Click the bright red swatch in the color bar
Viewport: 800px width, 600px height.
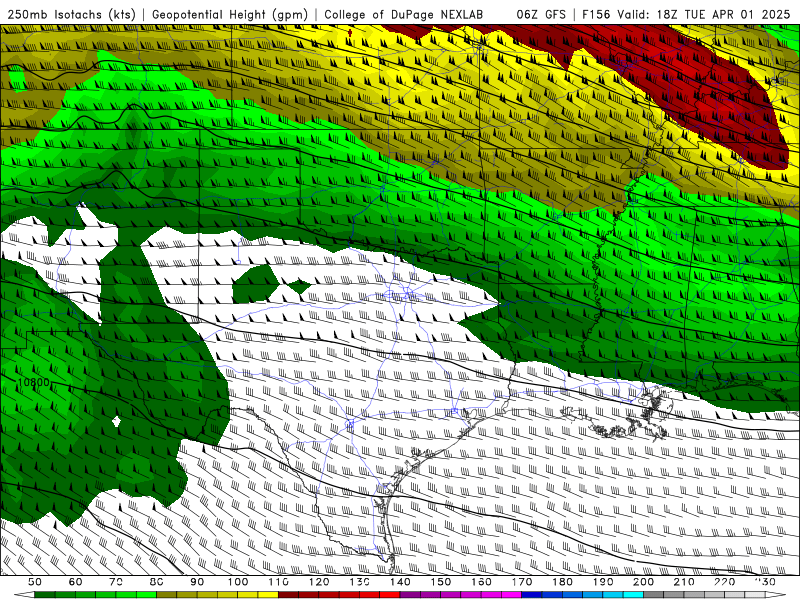click(x=390, y=595)
